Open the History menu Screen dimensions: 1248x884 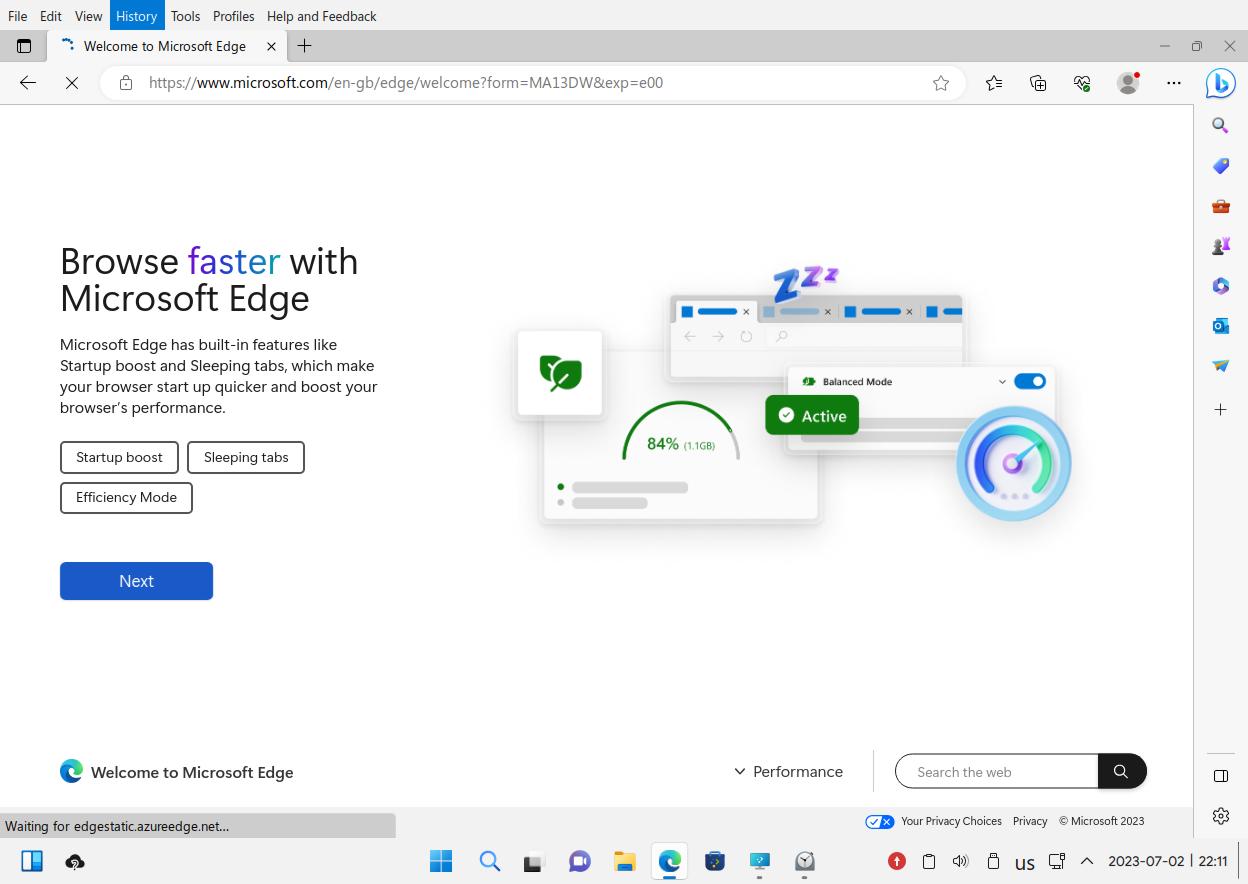137,16
